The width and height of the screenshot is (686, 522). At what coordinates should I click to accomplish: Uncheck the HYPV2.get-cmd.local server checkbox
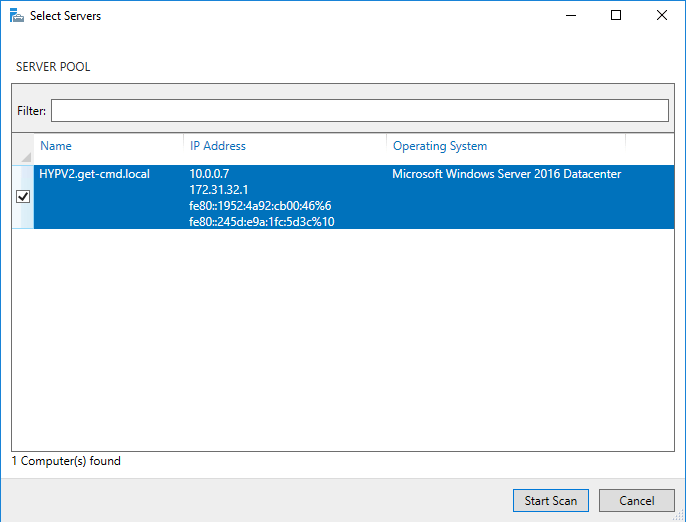23,196
